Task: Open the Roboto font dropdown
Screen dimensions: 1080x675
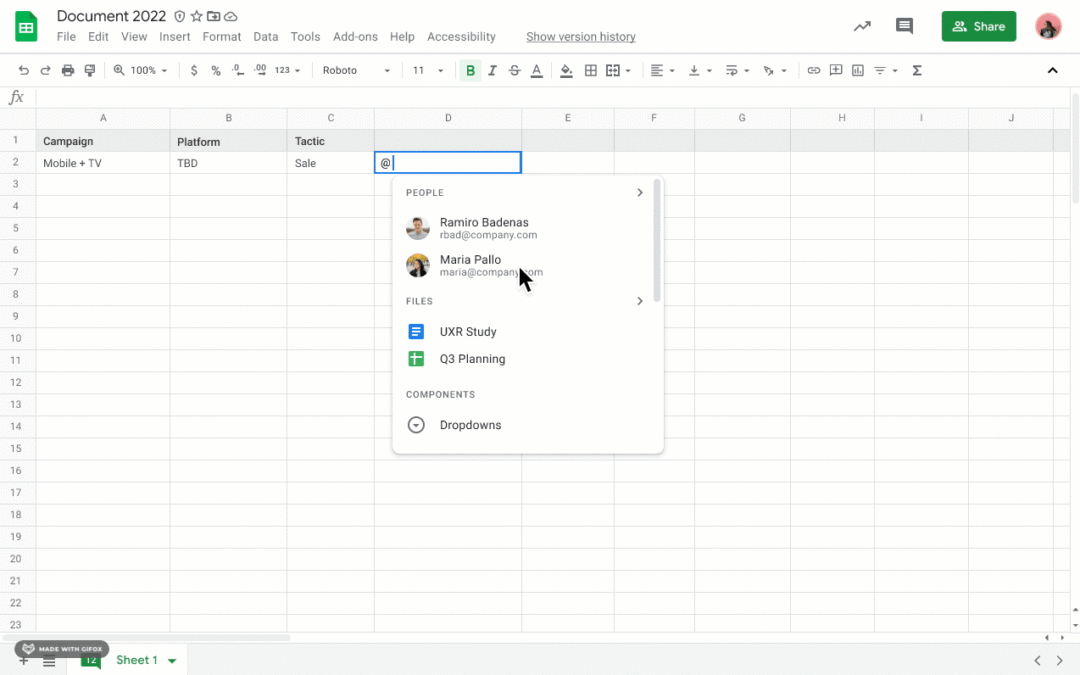Action: 356,70
